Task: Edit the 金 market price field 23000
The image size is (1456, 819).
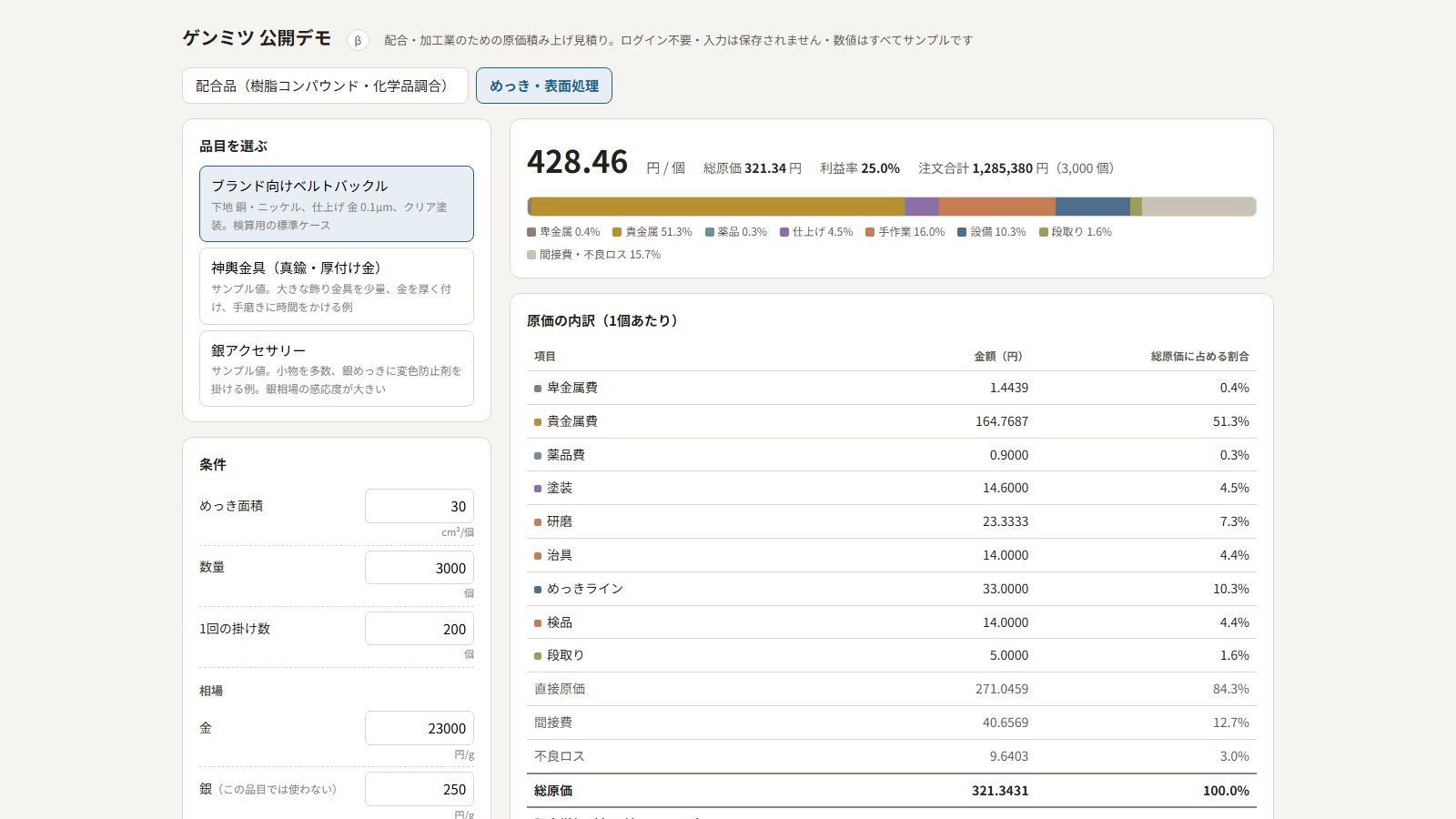Action: click(420, 728)
